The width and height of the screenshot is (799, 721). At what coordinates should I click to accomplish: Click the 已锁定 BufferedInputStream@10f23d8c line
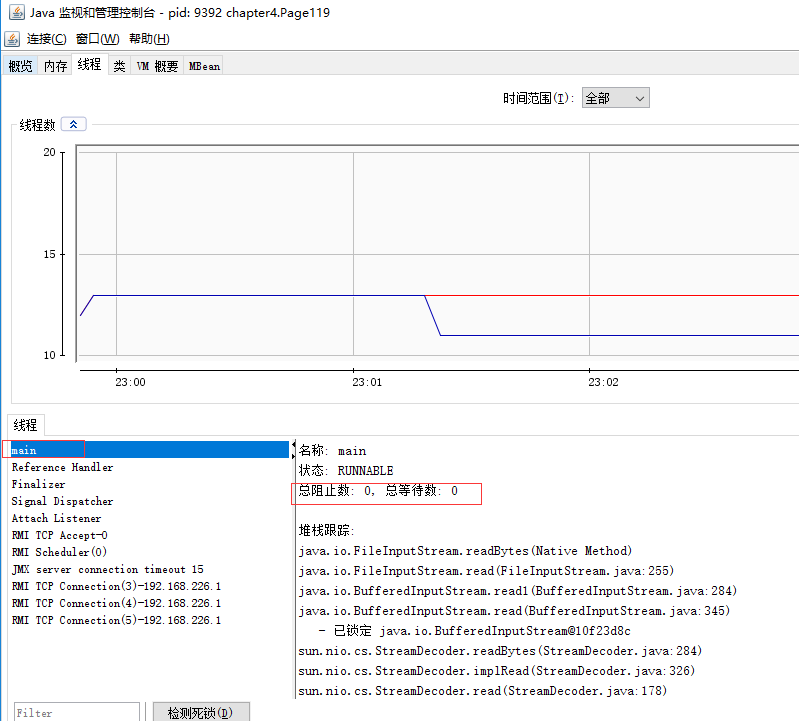475,631
